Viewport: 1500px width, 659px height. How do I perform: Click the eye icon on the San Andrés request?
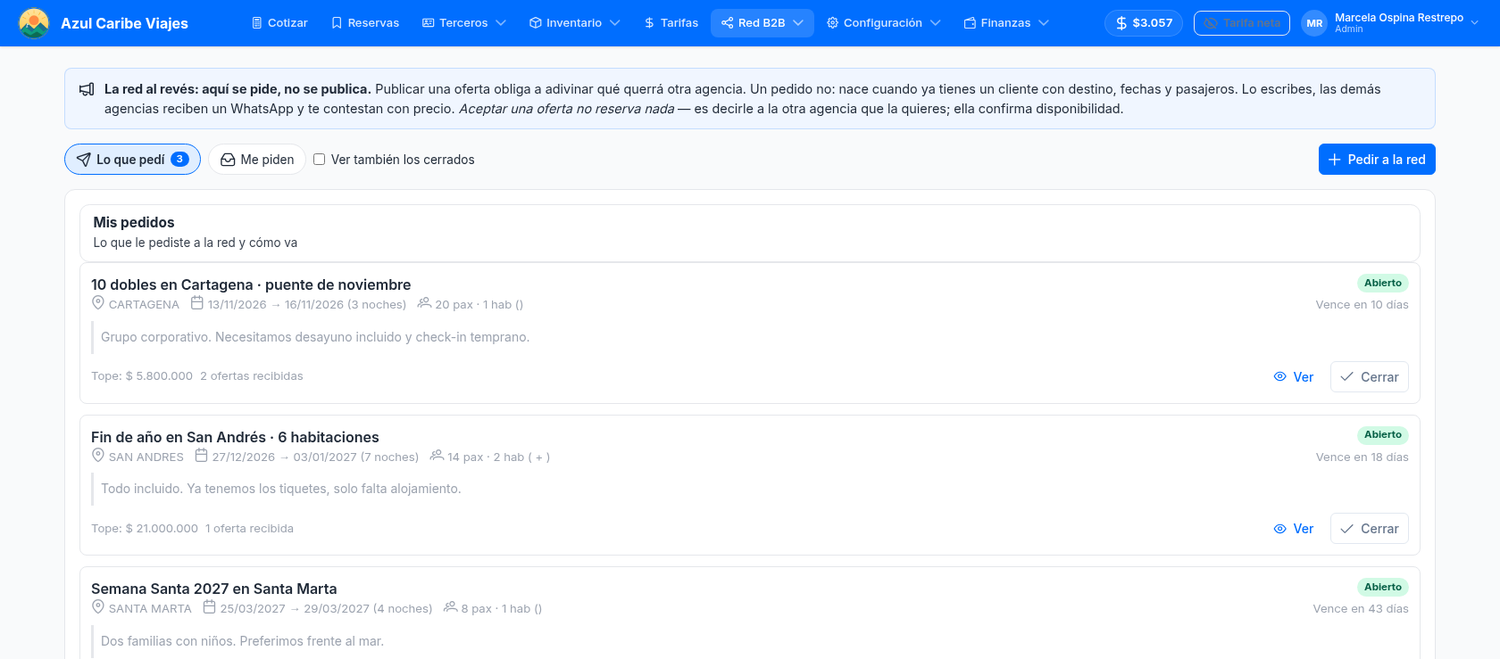[x=1280, y=529]
